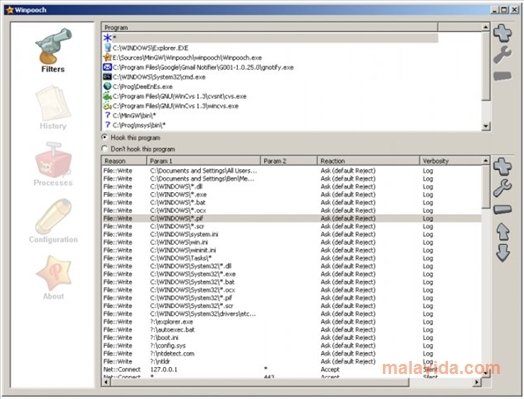Select rule C:\WINDOWS\*.exe
This screenshot has height=399, width=524.
[x=291, y=194]
